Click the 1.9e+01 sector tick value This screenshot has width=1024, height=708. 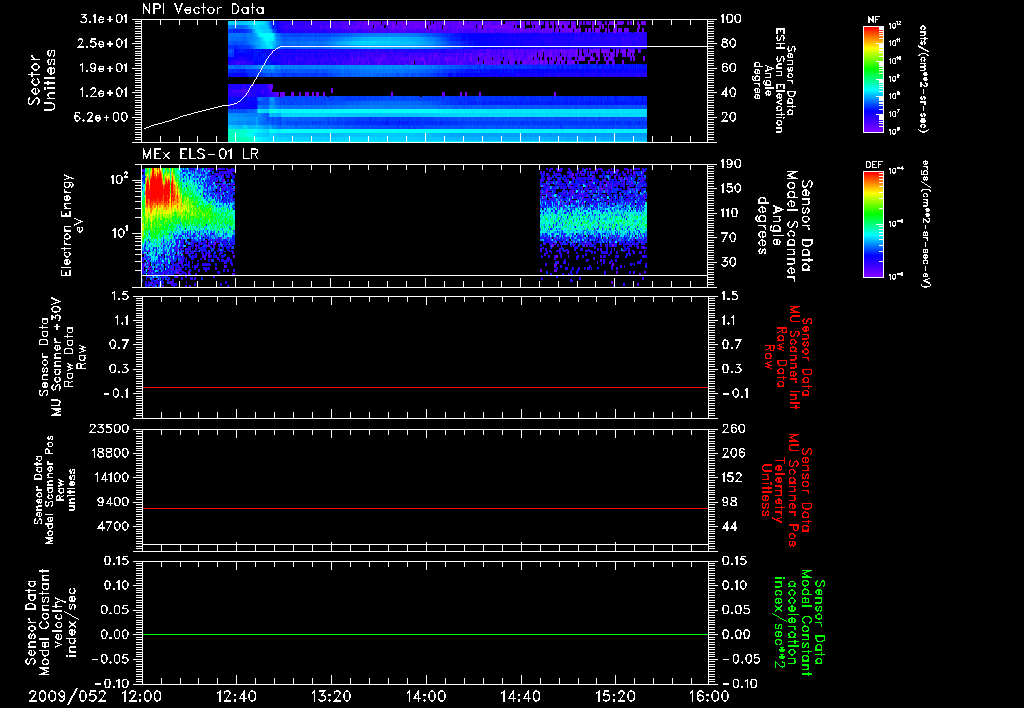pyautogui.click(x=103, y=68)
